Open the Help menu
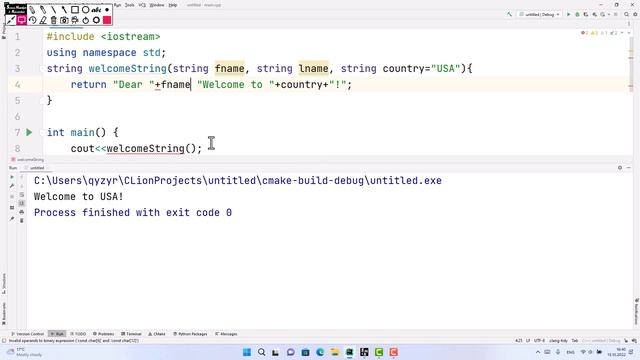Screen dimensions: 640x360 [173, 5]
